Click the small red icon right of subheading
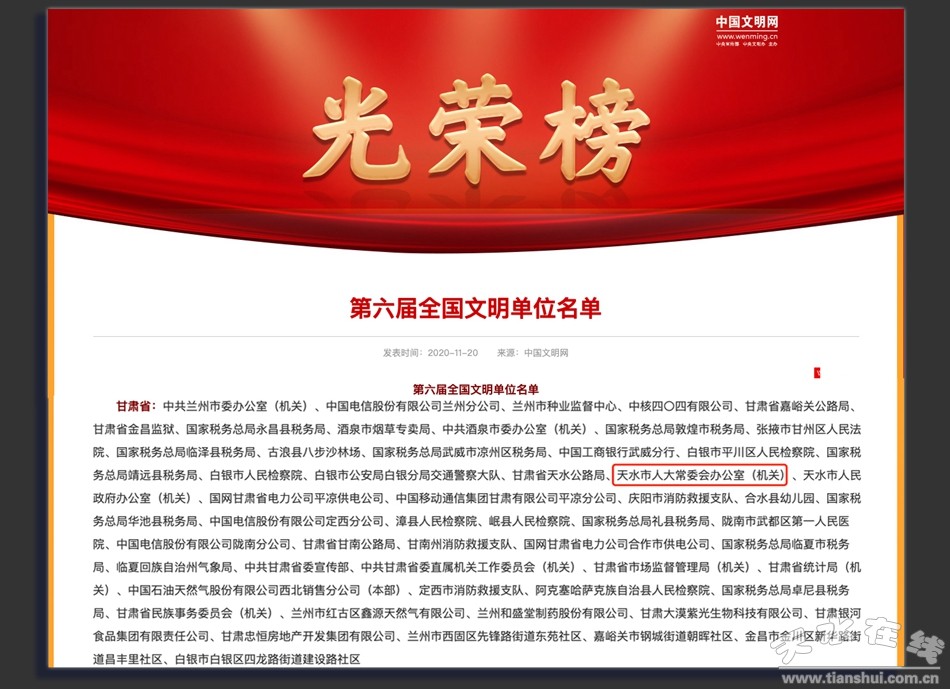This screenshot has width=950, height=689. pyautogui.click(x=817, y=374)
